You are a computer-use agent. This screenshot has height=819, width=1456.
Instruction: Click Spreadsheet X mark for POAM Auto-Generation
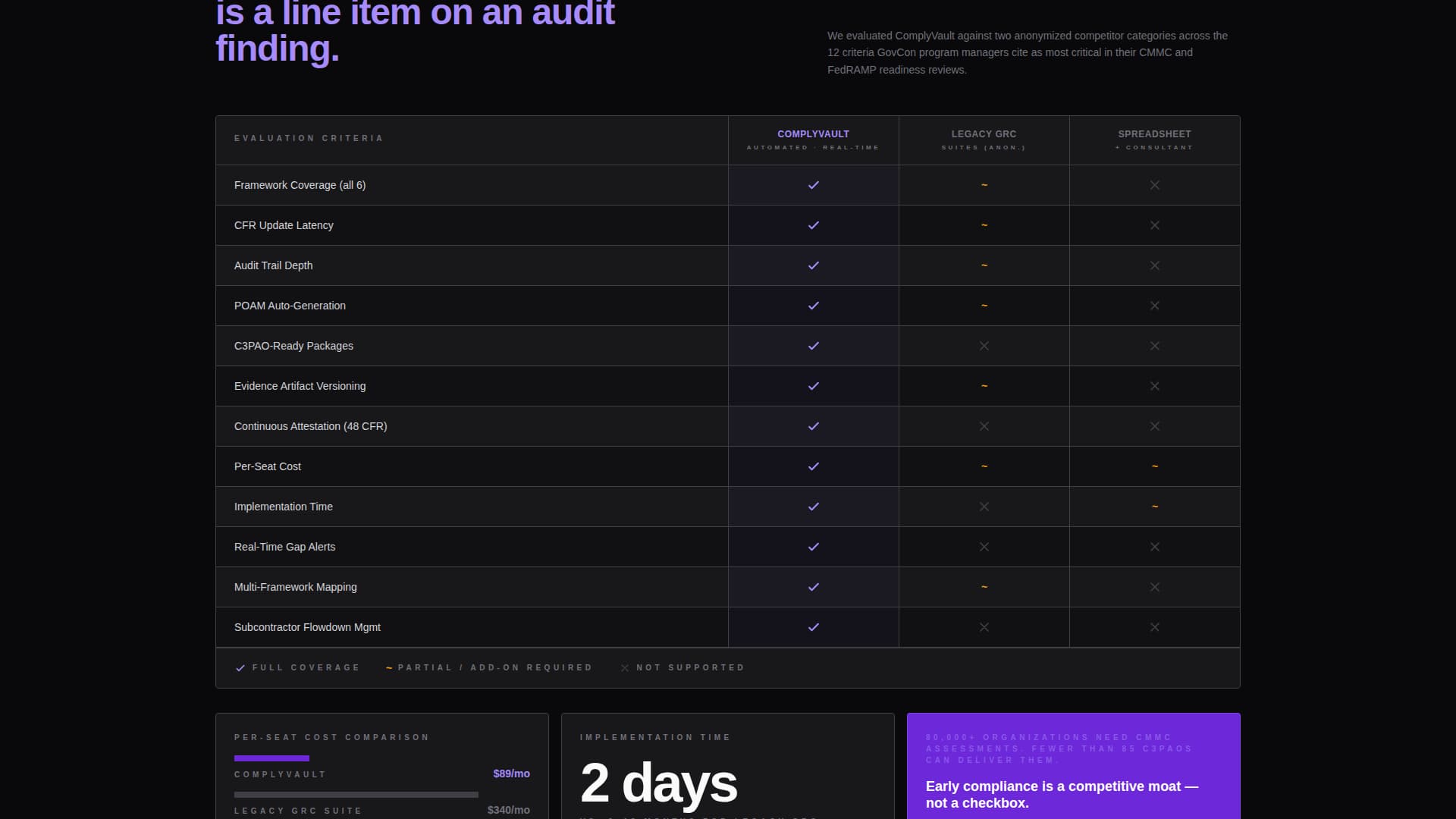tap(1155, 306)
